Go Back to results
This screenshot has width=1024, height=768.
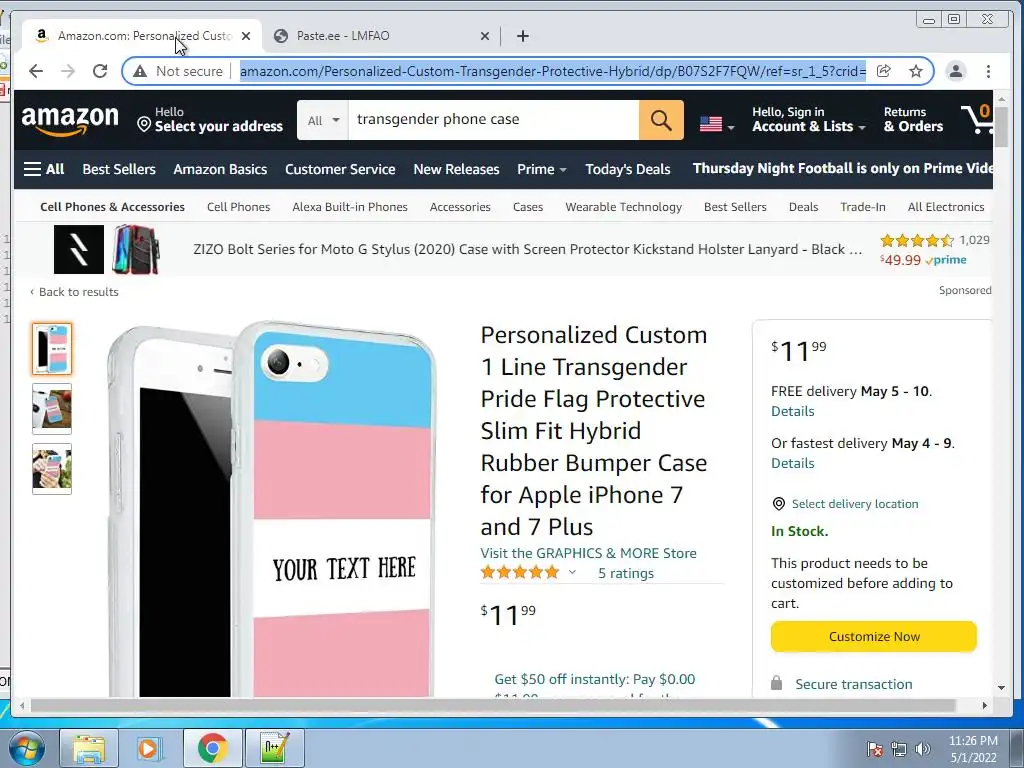pos(74,292)
